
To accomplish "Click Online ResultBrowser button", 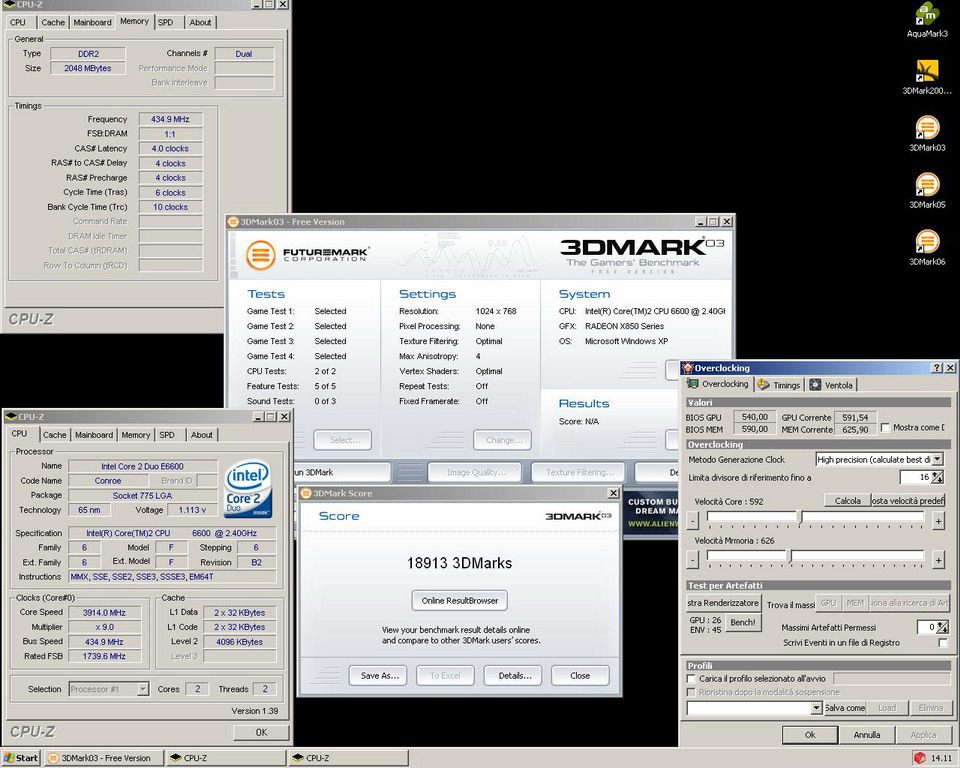I will pos(459,601).
